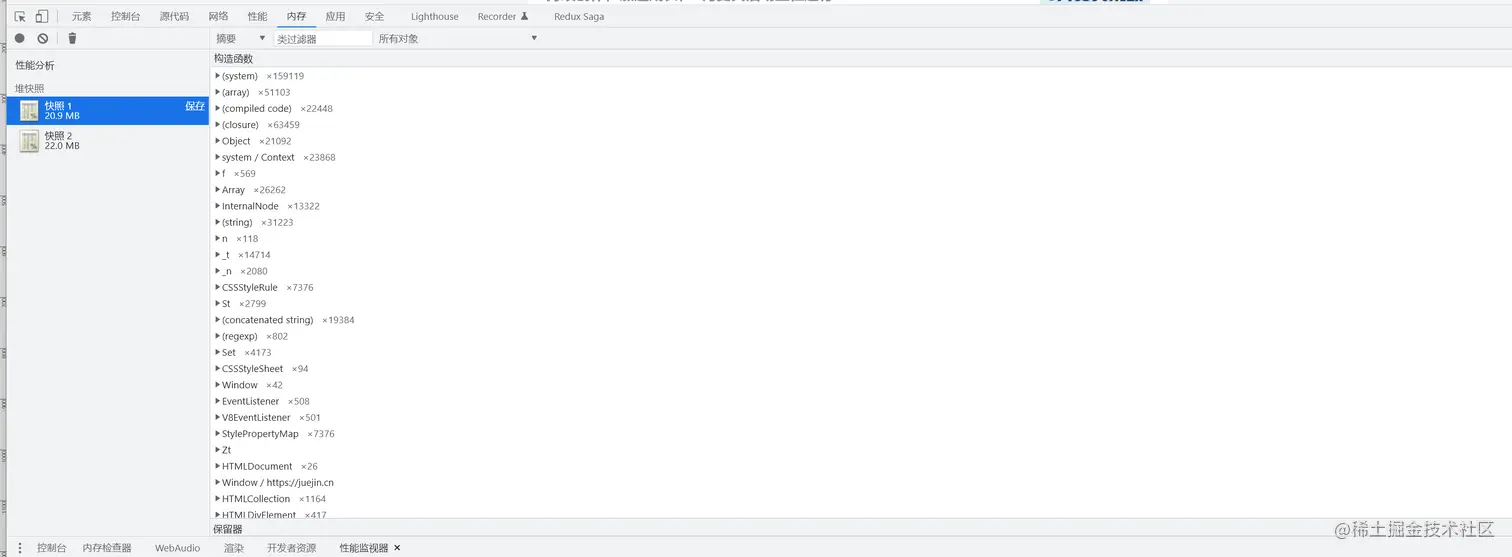Expand the StylePropertyMap row

(218, 434)
